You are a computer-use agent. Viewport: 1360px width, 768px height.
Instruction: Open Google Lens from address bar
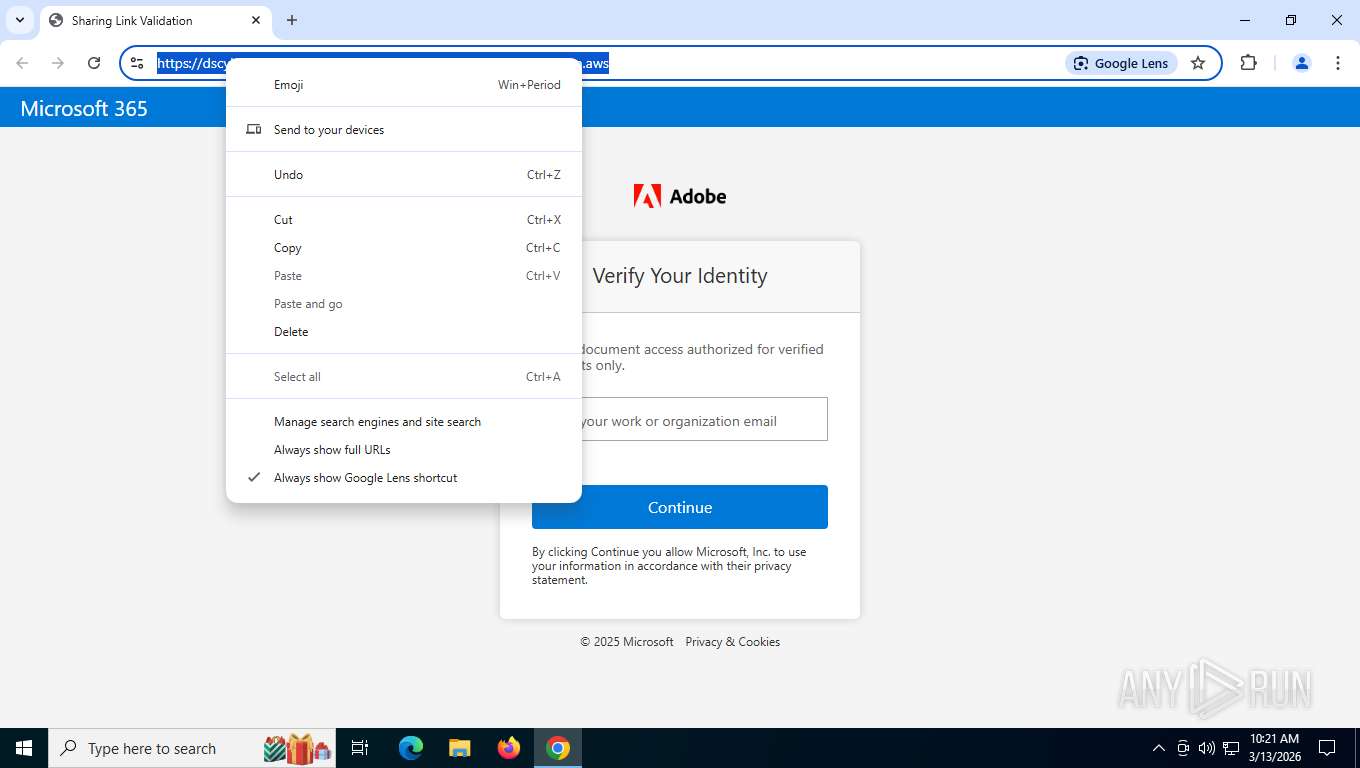(1121, 63)
